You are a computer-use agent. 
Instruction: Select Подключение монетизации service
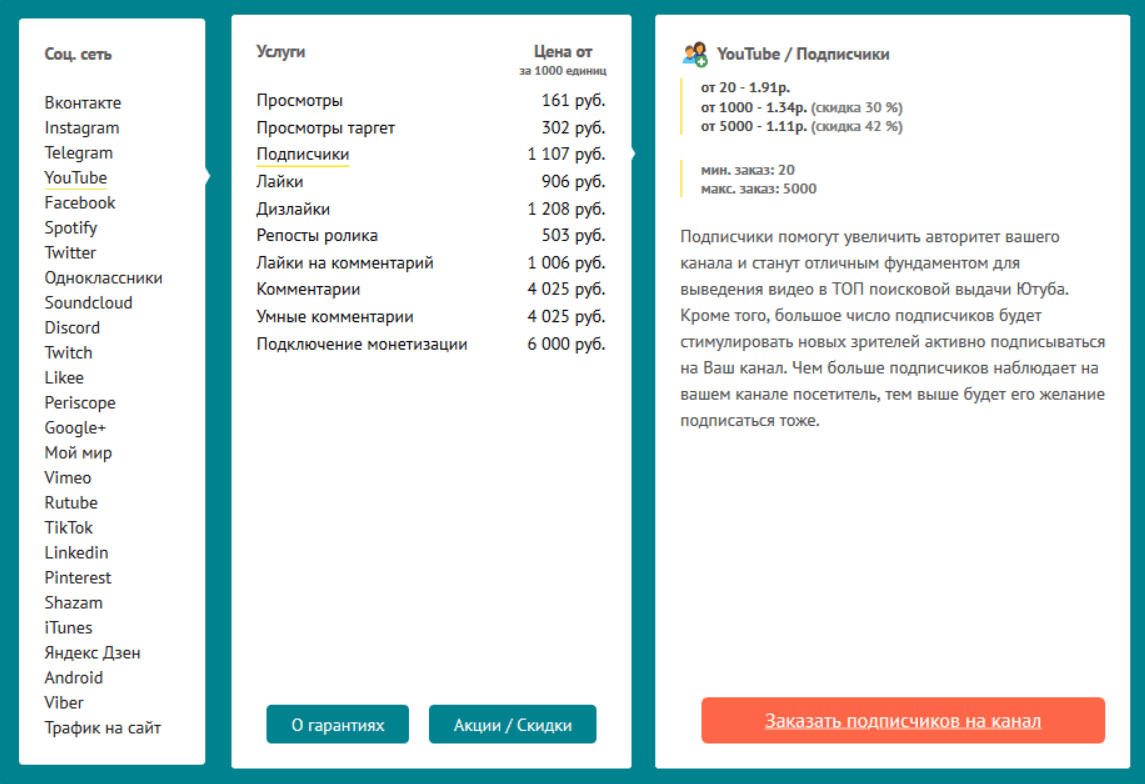(x=361, y=344)
